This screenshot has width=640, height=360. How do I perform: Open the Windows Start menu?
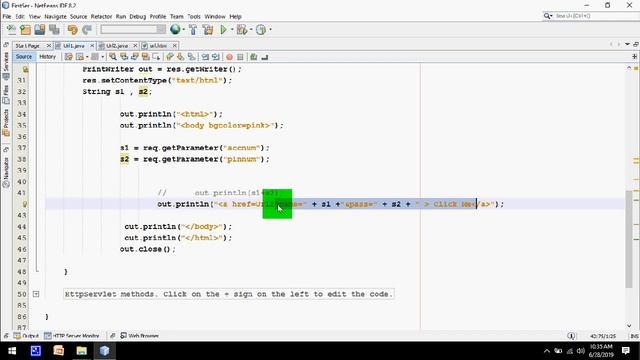coord(12,351)
